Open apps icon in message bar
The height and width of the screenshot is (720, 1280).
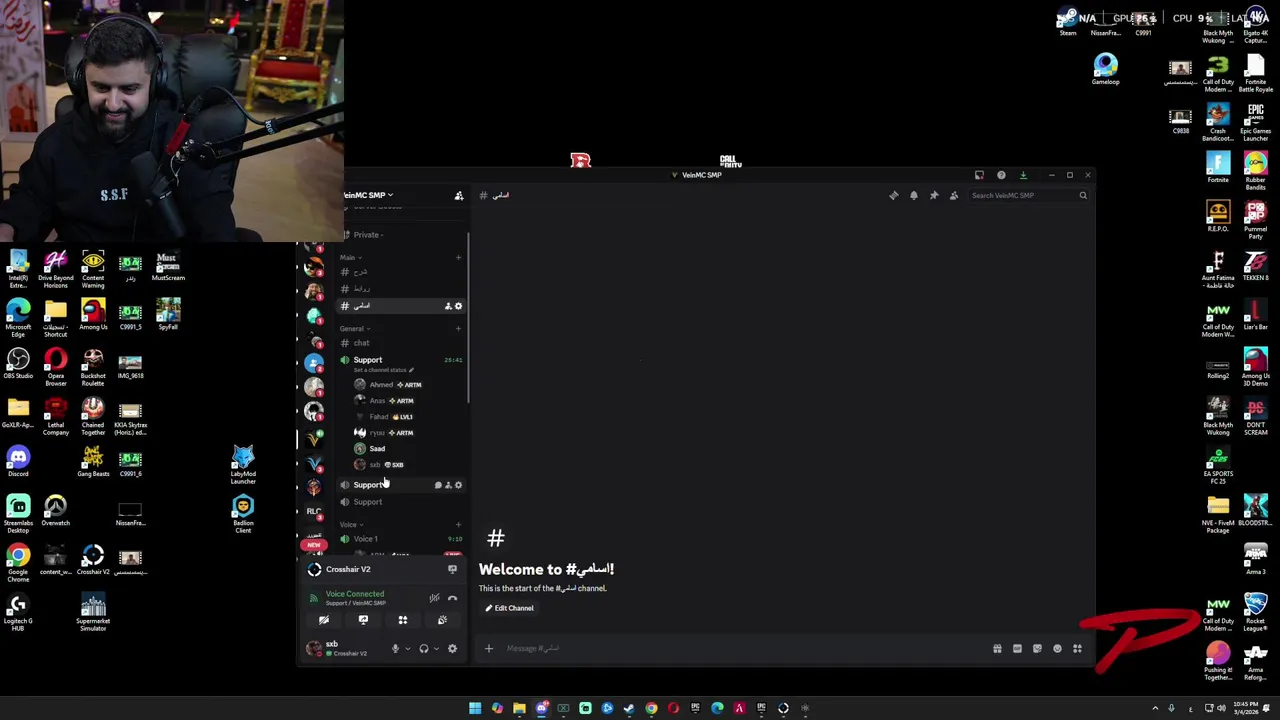click(1077, 649)
